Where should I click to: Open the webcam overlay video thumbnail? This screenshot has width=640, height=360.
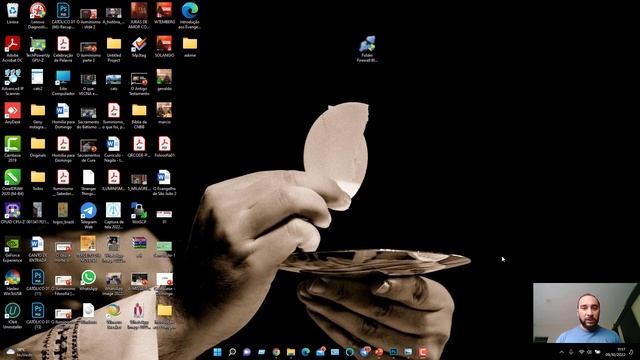pos(585,313)
